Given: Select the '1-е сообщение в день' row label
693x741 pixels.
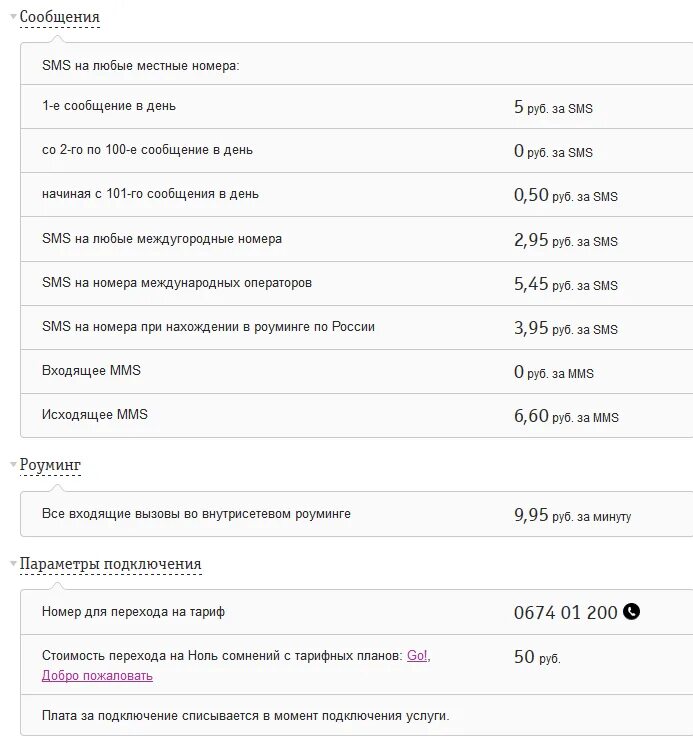Looking at the screenshot, I should point(109,105).
